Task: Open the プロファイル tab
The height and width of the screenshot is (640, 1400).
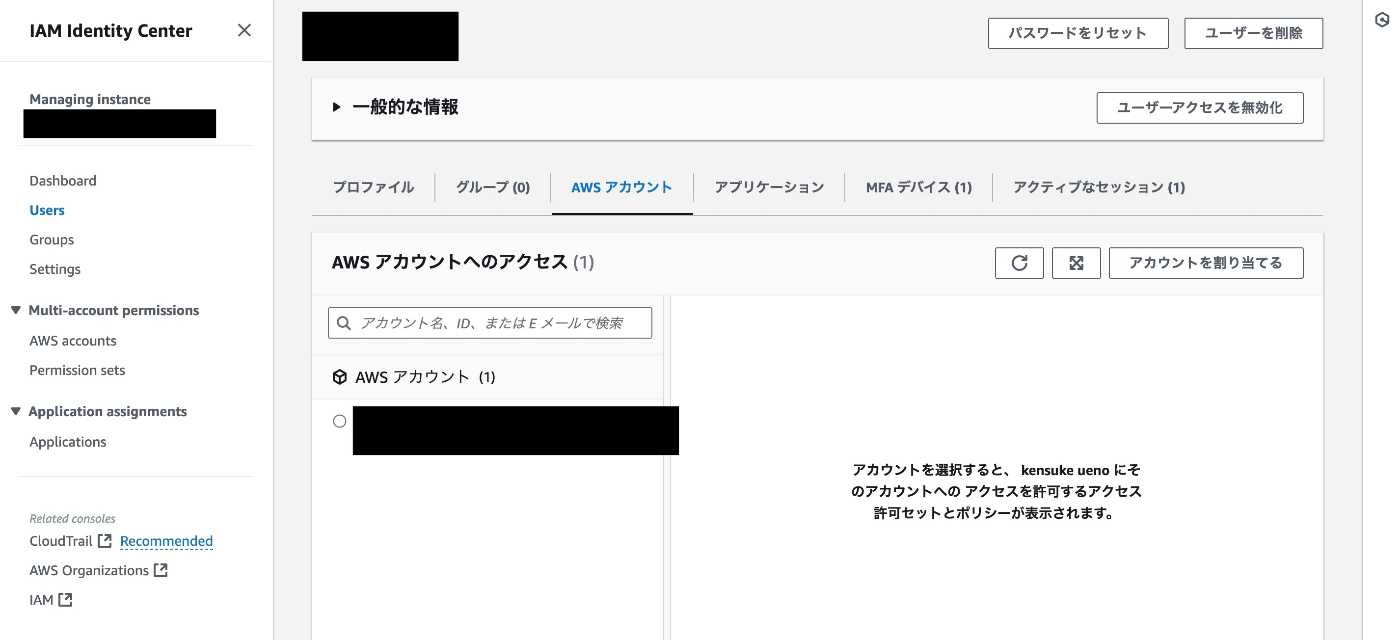Action: click(x=373, y=187)
